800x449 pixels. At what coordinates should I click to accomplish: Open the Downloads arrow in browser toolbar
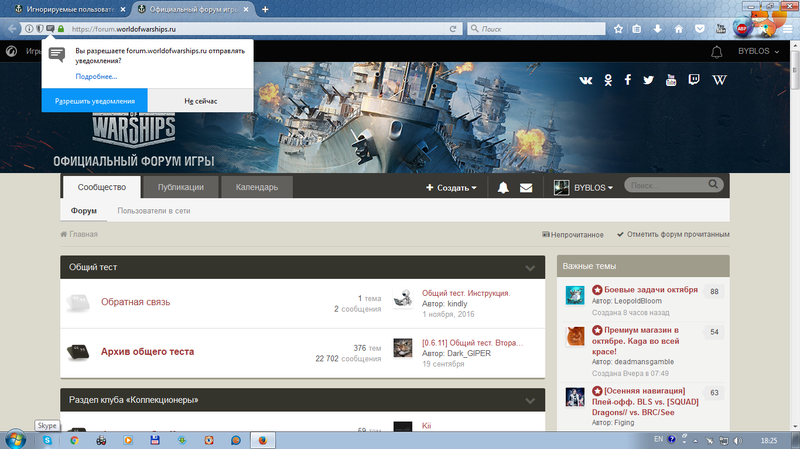point(658,29)
